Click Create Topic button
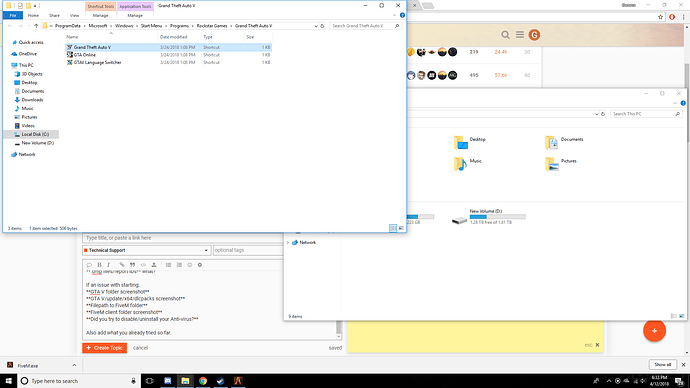 tap(104, 348)
